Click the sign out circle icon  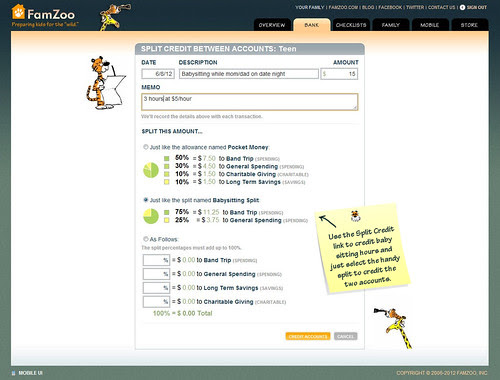point(462,7)
